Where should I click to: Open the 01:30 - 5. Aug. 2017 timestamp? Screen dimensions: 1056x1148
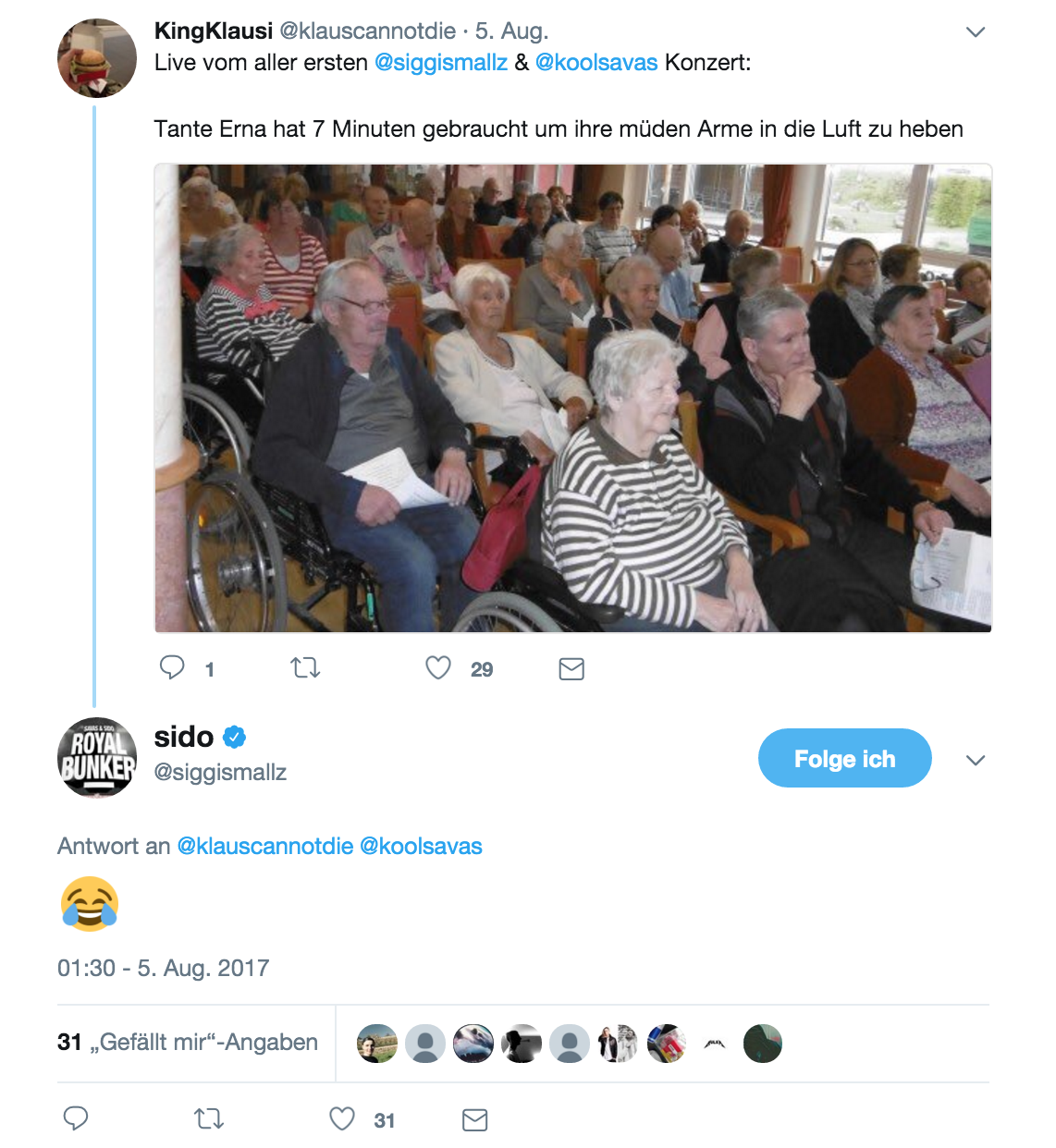pyautogui.click(x=164, y=968)
